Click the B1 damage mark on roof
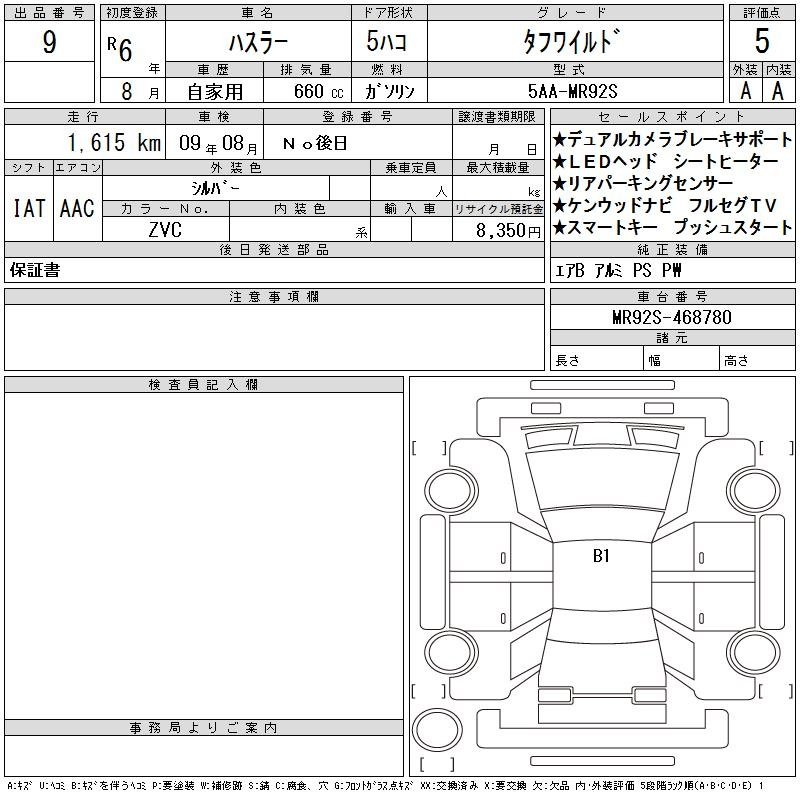Image resolution: width=800 pixels, height=800 pixels. click(x=601, y=556)
